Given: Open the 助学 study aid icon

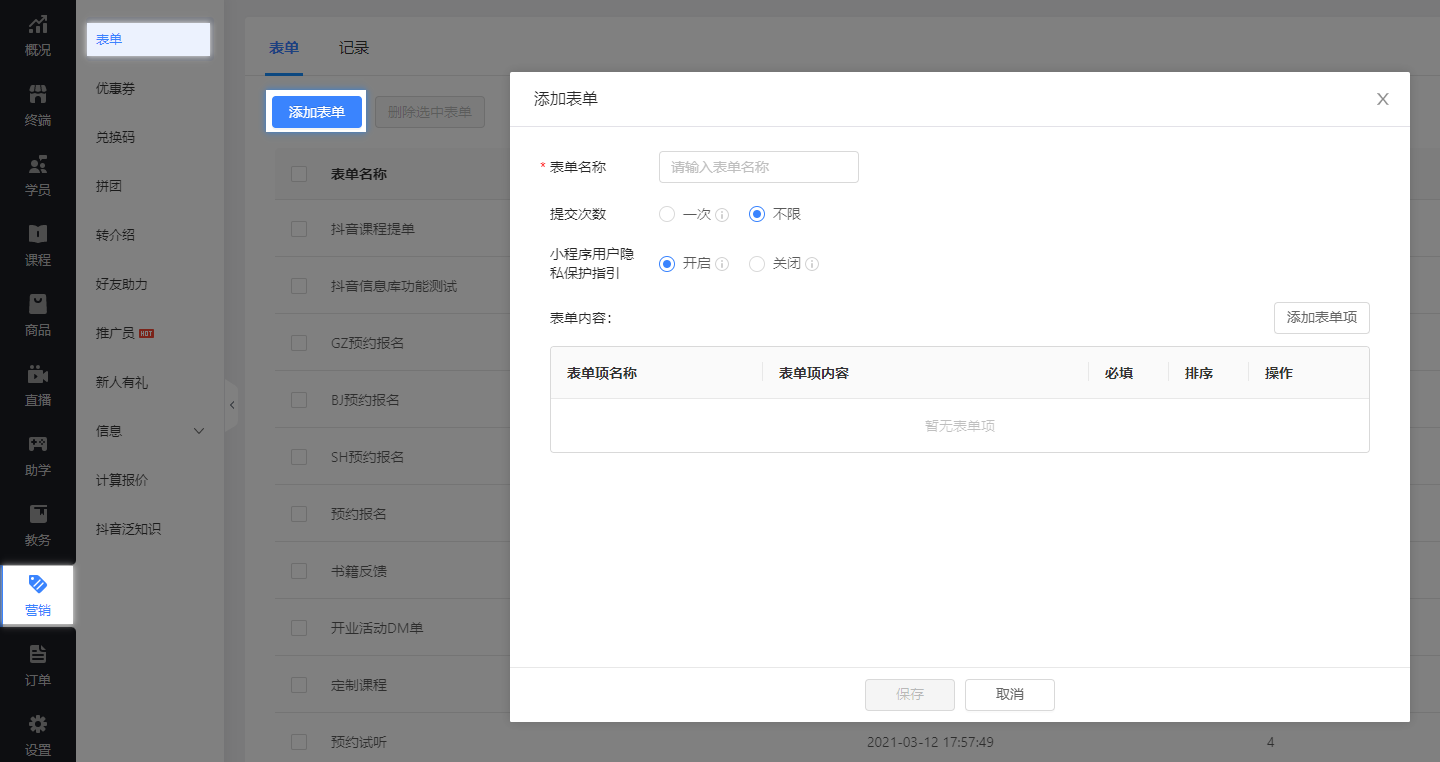Looking at the screenshot, I should (x=38, y=444).
